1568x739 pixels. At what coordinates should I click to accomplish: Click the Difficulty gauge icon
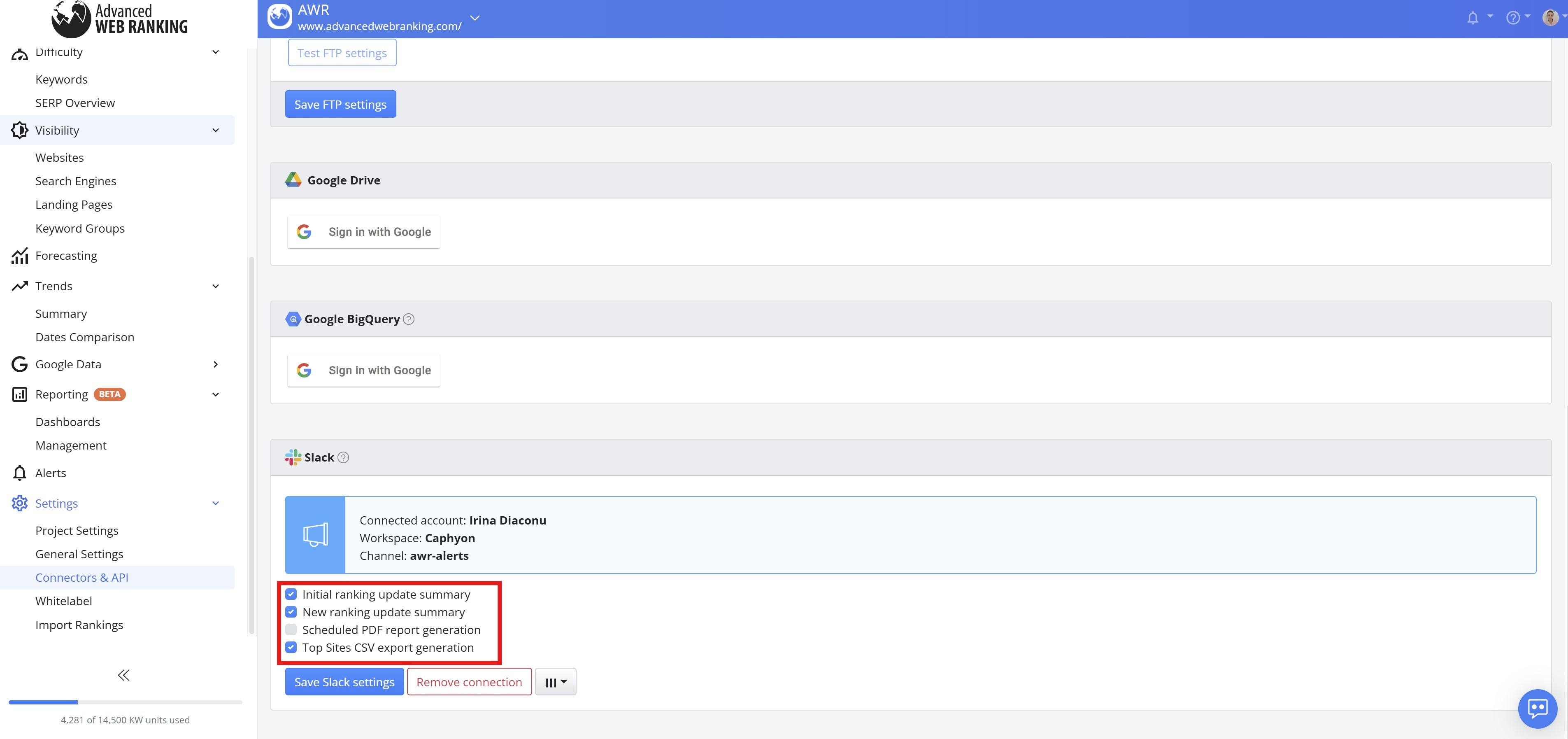pos(19,54)
